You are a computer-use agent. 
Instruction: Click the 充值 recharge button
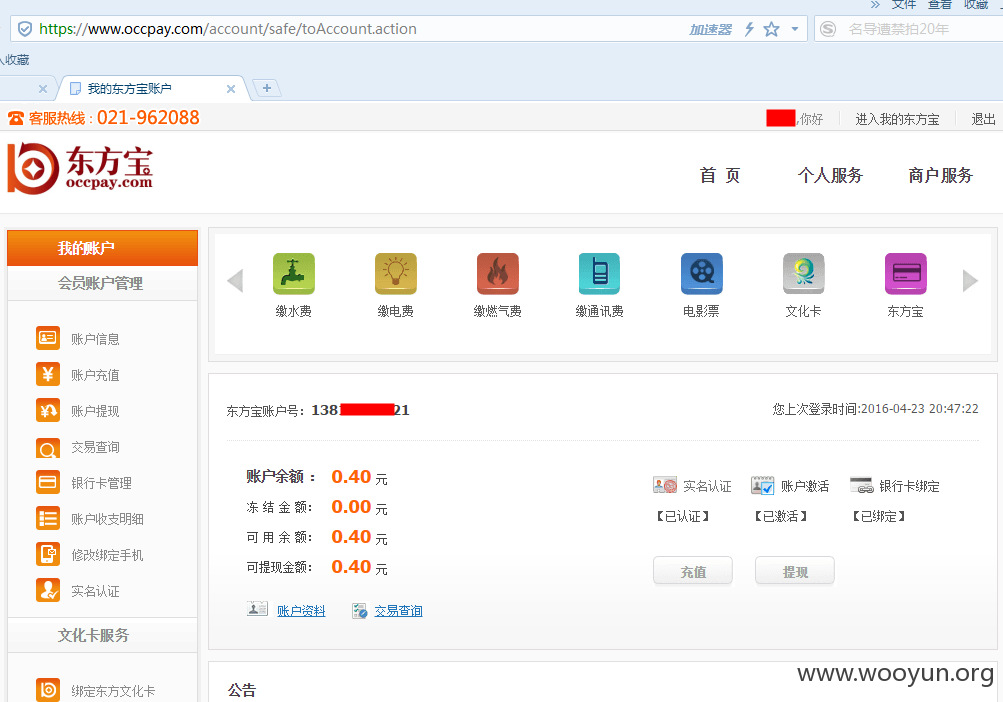[x=693, y=571]
